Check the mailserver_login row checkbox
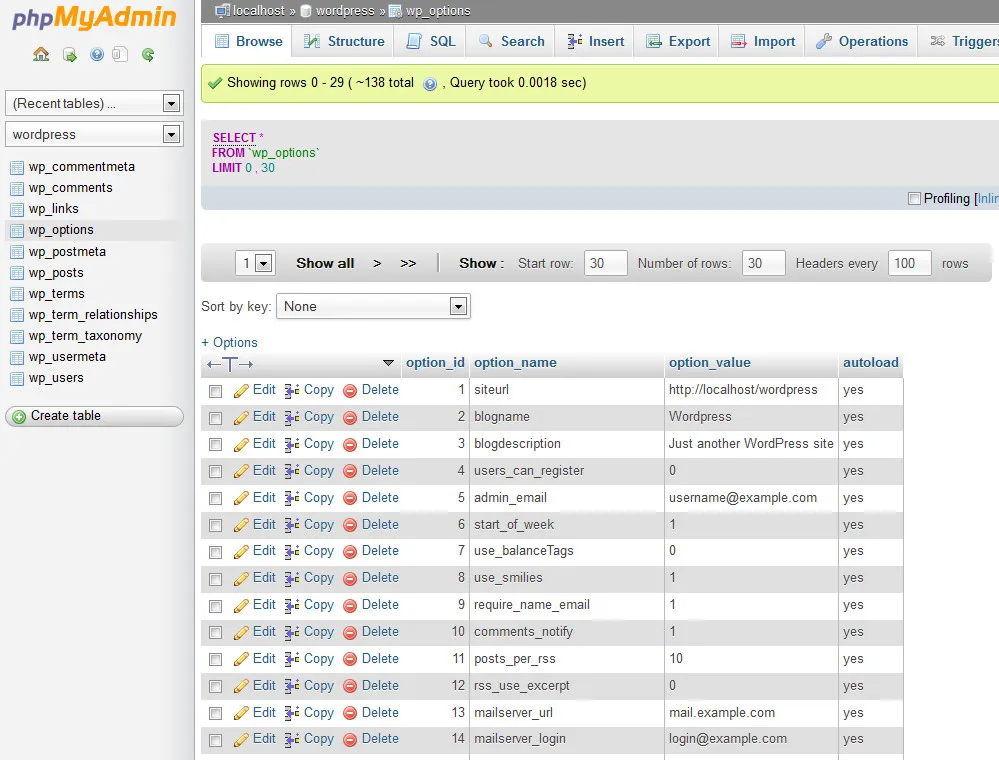 coord(215,740)
